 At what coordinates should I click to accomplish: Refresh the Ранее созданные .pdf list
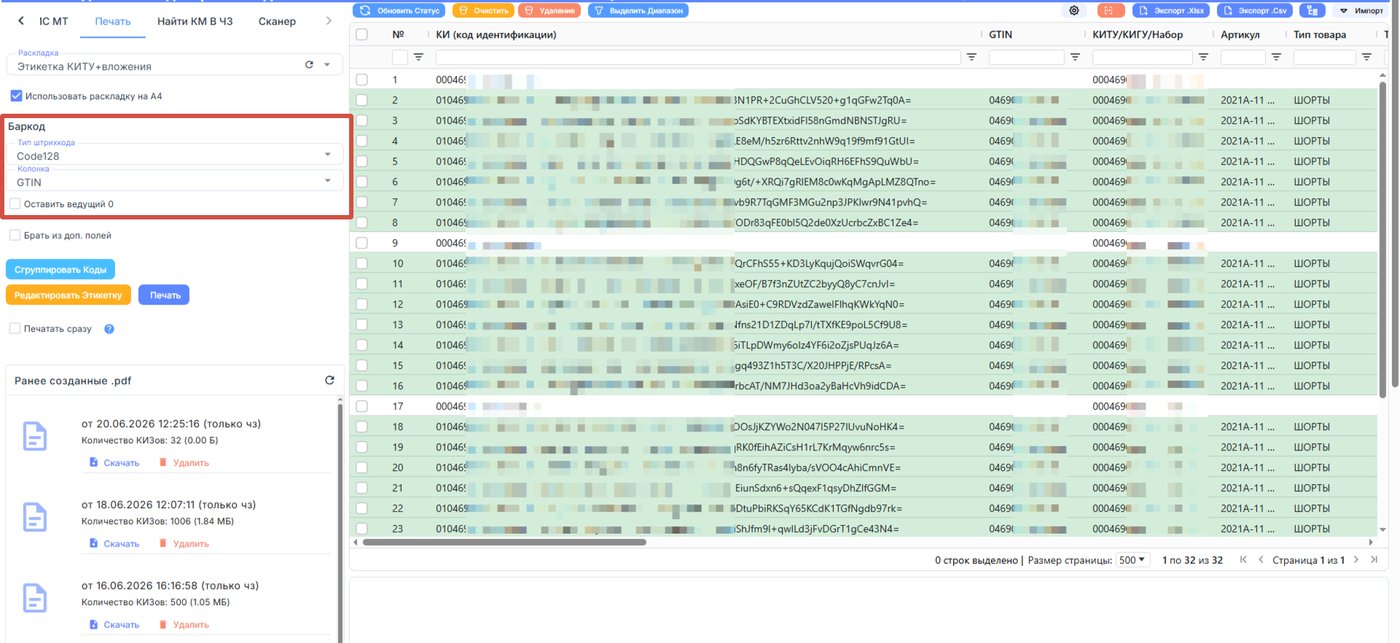click(x=330, y=380)
